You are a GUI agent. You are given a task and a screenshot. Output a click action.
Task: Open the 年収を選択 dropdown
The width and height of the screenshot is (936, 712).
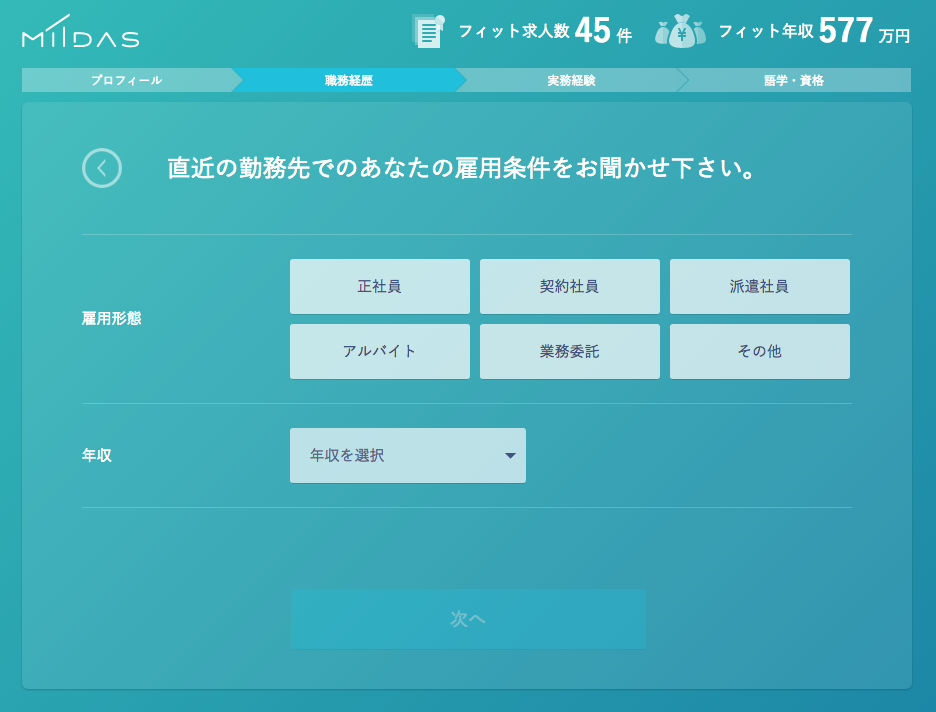pyautogui.click(x=407, y=456)
